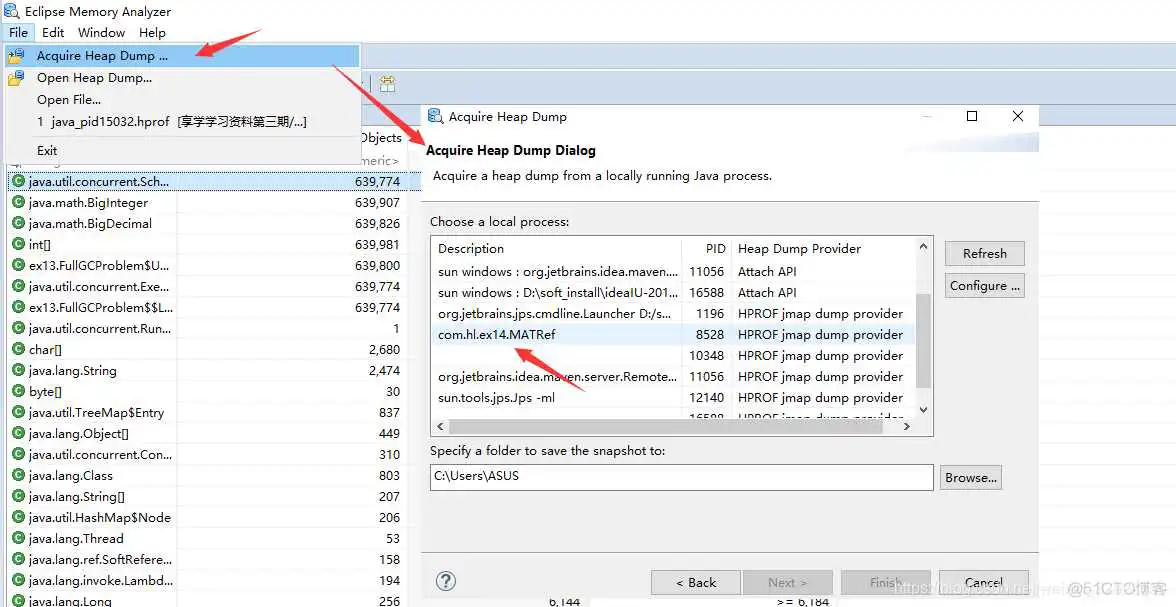This screenshot has height=607, width=1176.
Task: Open the Window menu
Action: pos(101,32)
